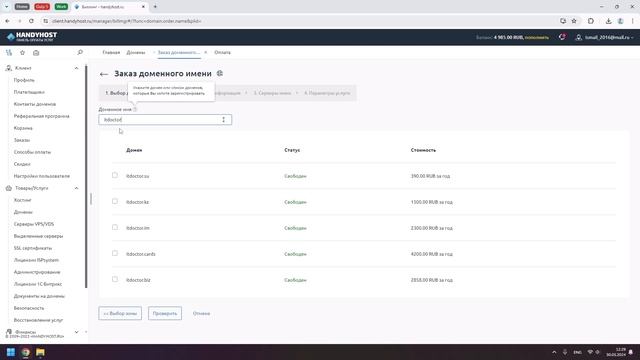Open Серверы VPS/VDS in the sidebar
The width and height of the screenshot is (640, 360).
34,224
